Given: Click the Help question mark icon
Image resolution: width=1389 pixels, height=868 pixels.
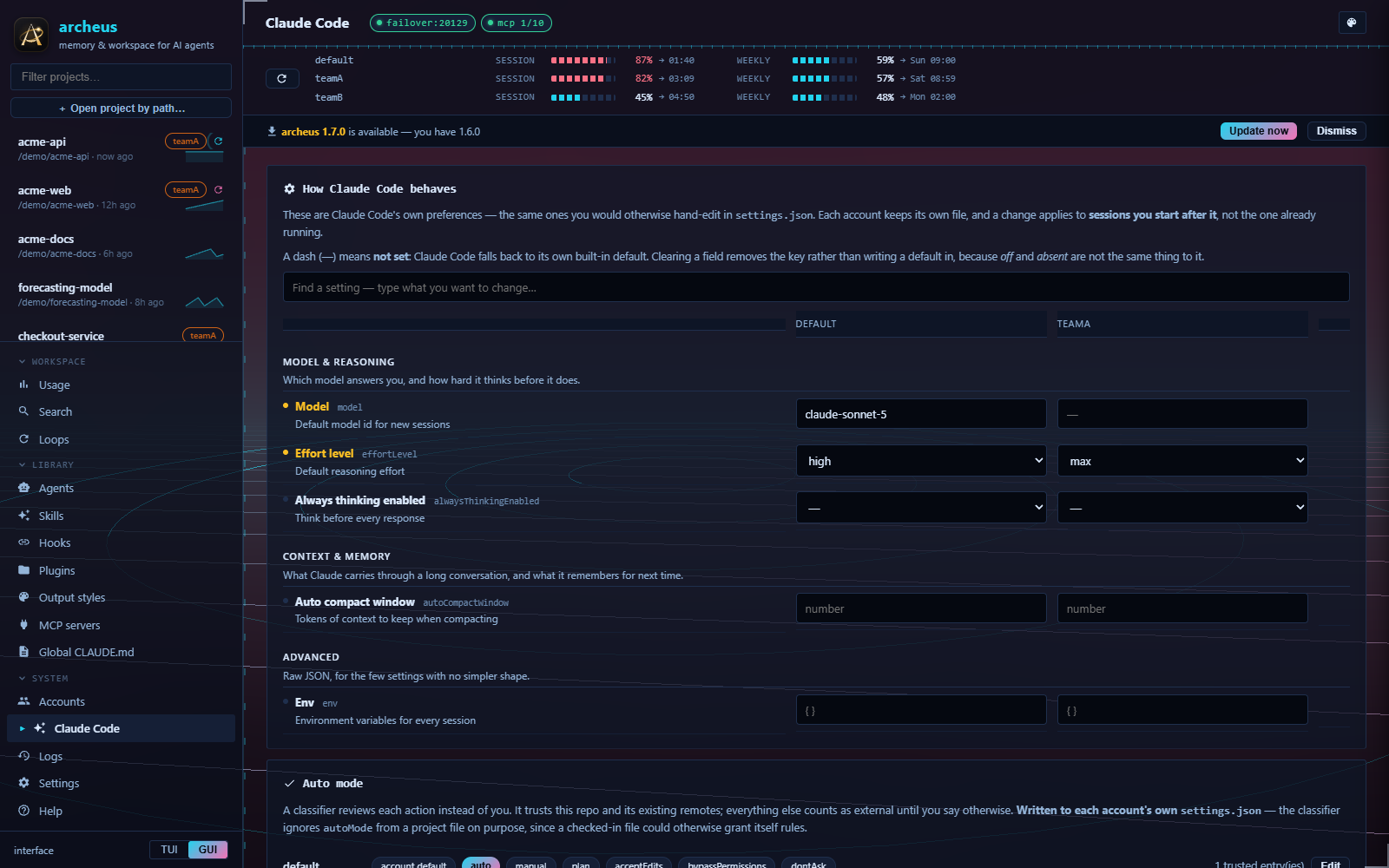Looking at the screenshot, I should point(23,811).
